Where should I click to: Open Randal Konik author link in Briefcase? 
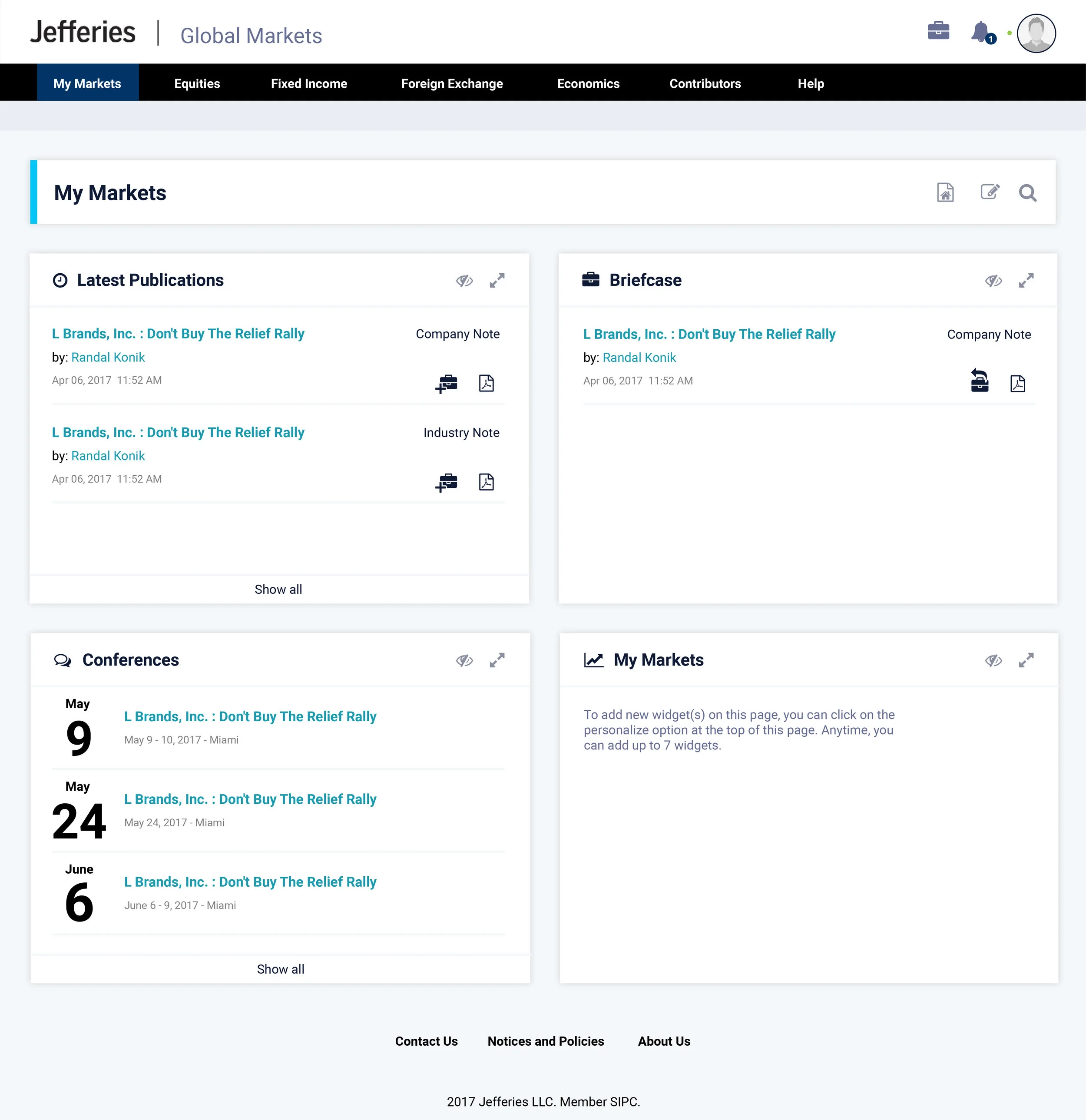(639, 358)
